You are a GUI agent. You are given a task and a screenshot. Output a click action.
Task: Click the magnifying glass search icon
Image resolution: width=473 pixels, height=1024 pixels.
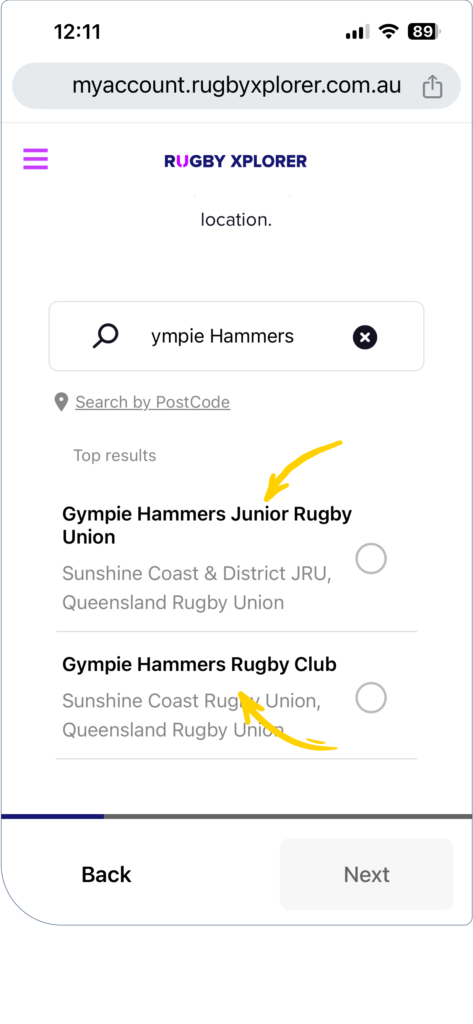pos(105,336)
